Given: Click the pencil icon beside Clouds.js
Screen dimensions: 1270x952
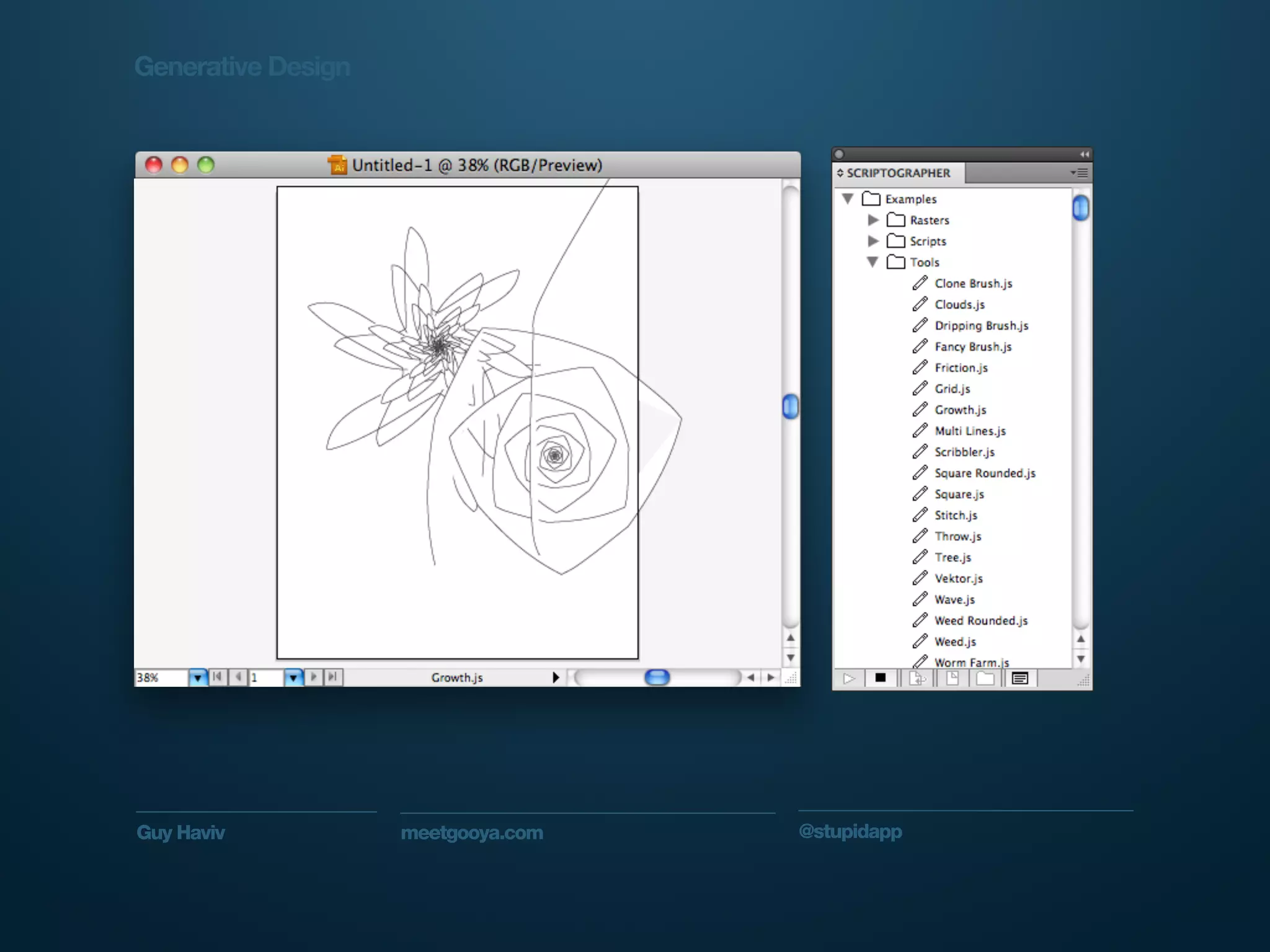Looking at the screenshot, I should point(920,304).
